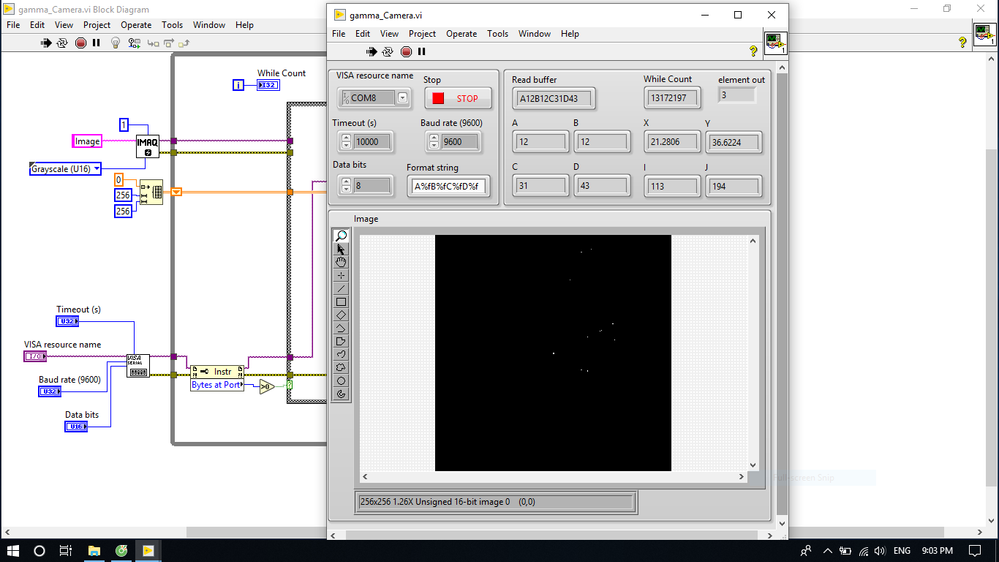Open Action Center notifications icon
The height and width of the screenshot is (562, 999).
975,551
